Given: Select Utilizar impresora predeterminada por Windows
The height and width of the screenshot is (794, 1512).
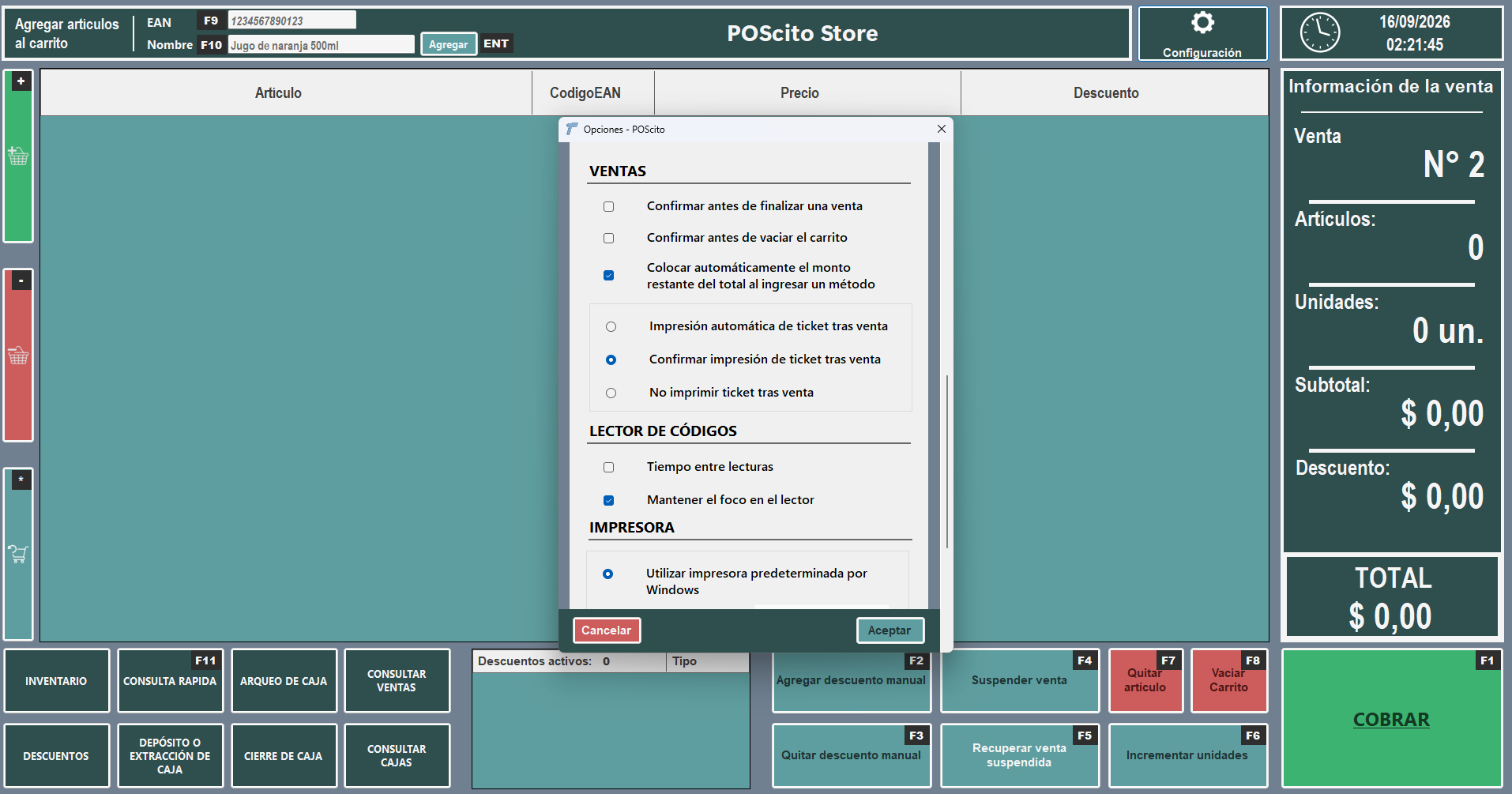Looking at the screenshot, I should [x=607, y=574].
